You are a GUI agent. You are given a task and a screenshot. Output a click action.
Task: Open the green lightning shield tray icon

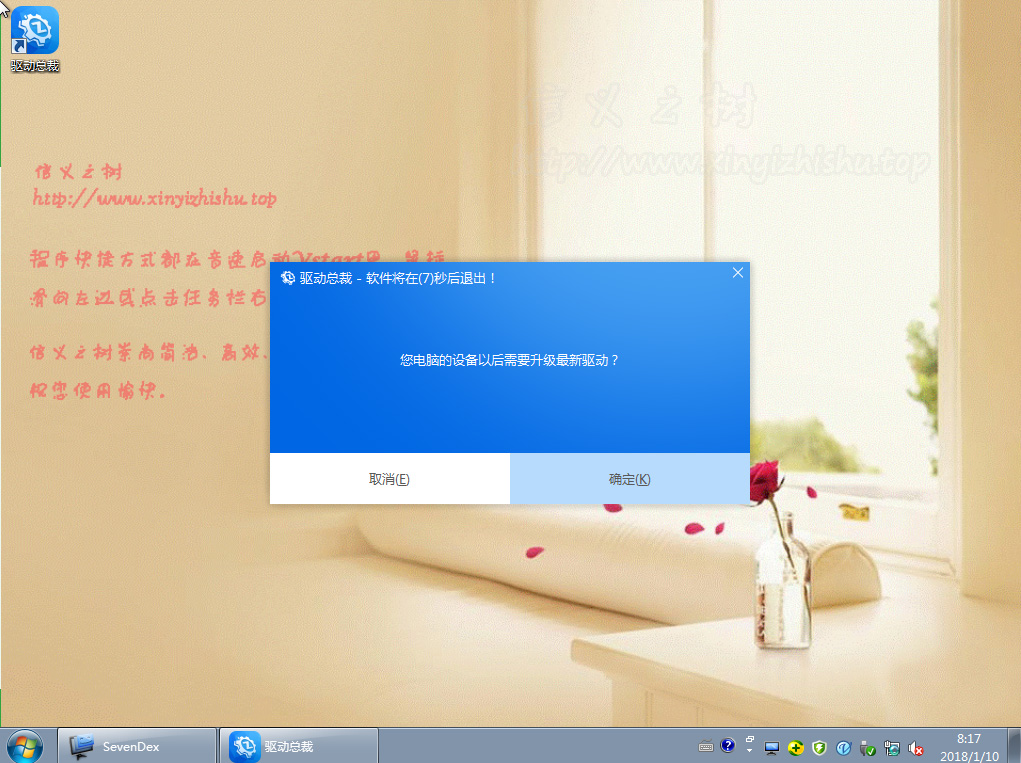(819, 747)
